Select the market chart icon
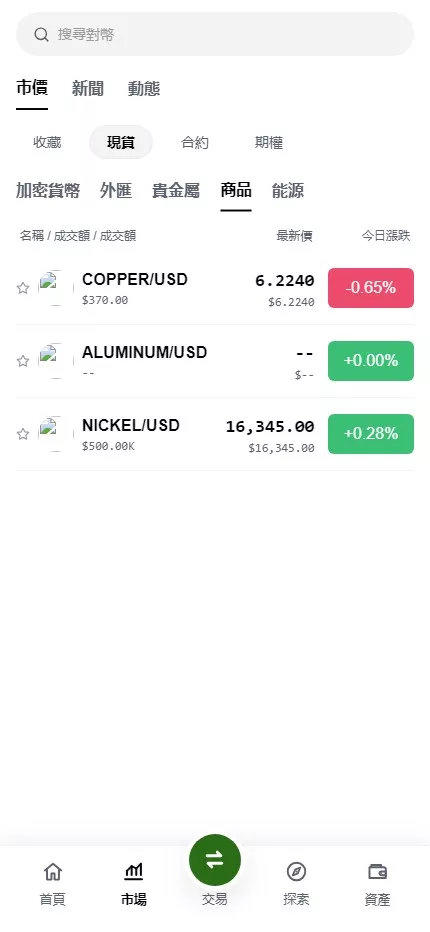 coord(134,872)
